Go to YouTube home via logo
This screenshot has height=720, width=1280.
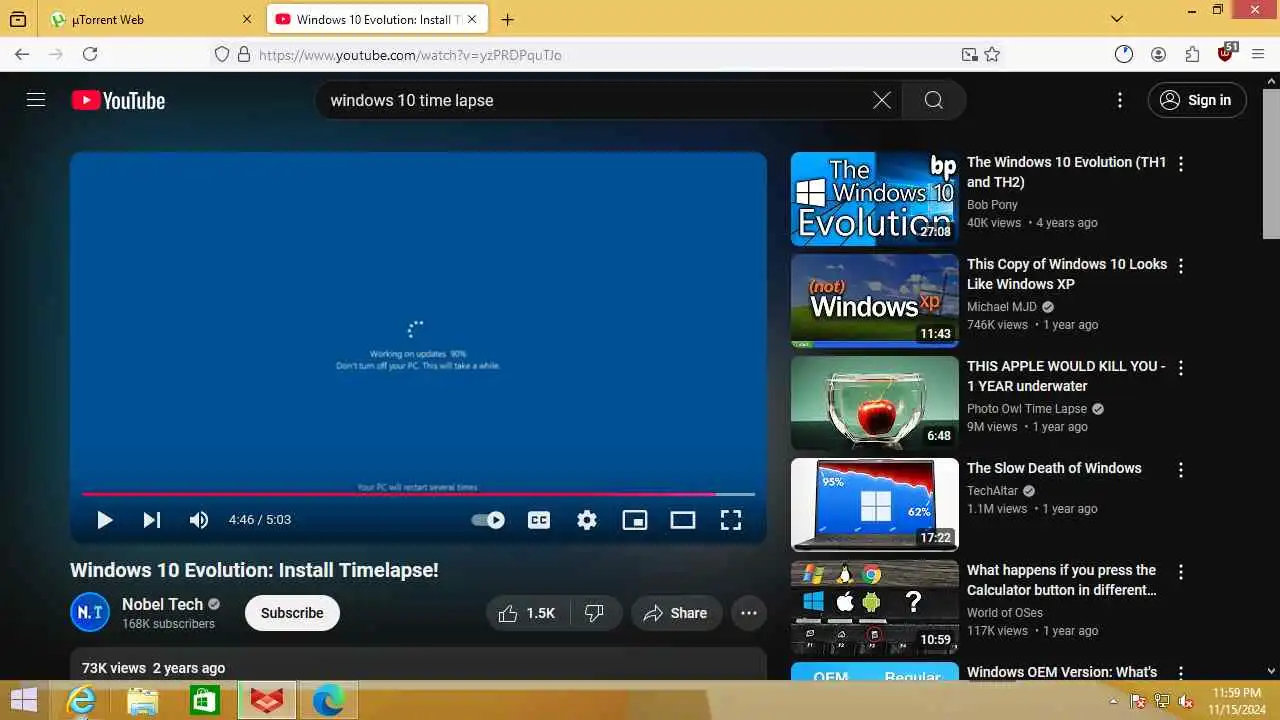pyautogui.click(x=118, y=100)
